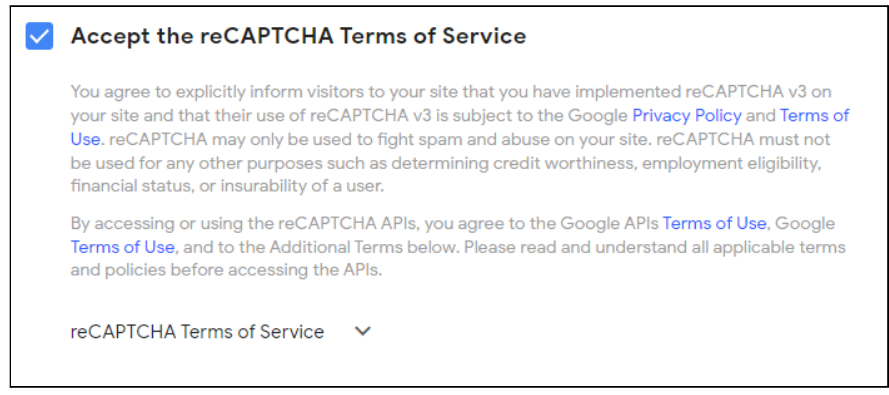Click the "reCAPTCHA Terms of Service" expander label

tap(197, 332)
